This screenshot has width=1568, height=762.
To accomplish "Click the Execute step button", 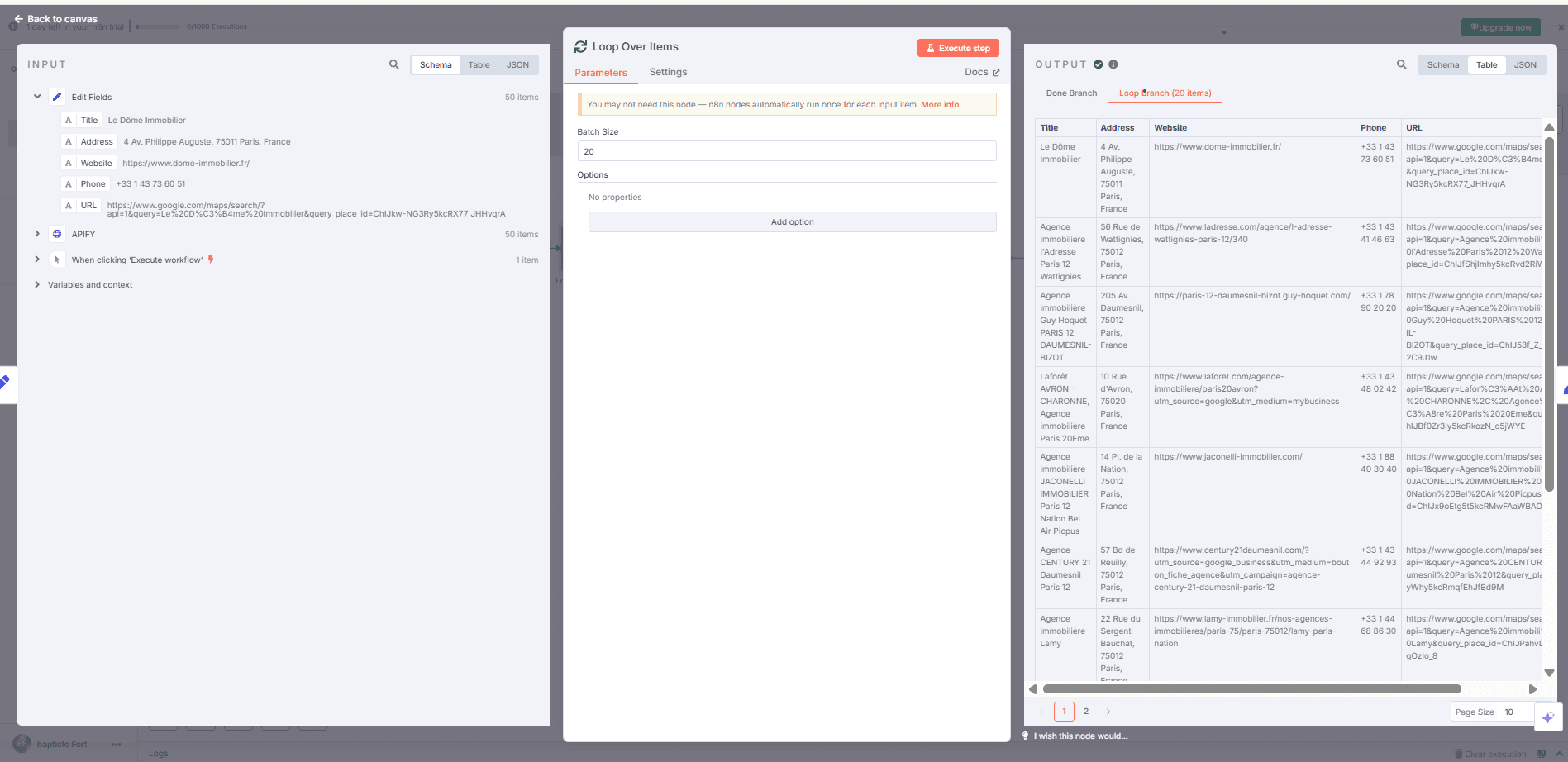I will [958, 48].
